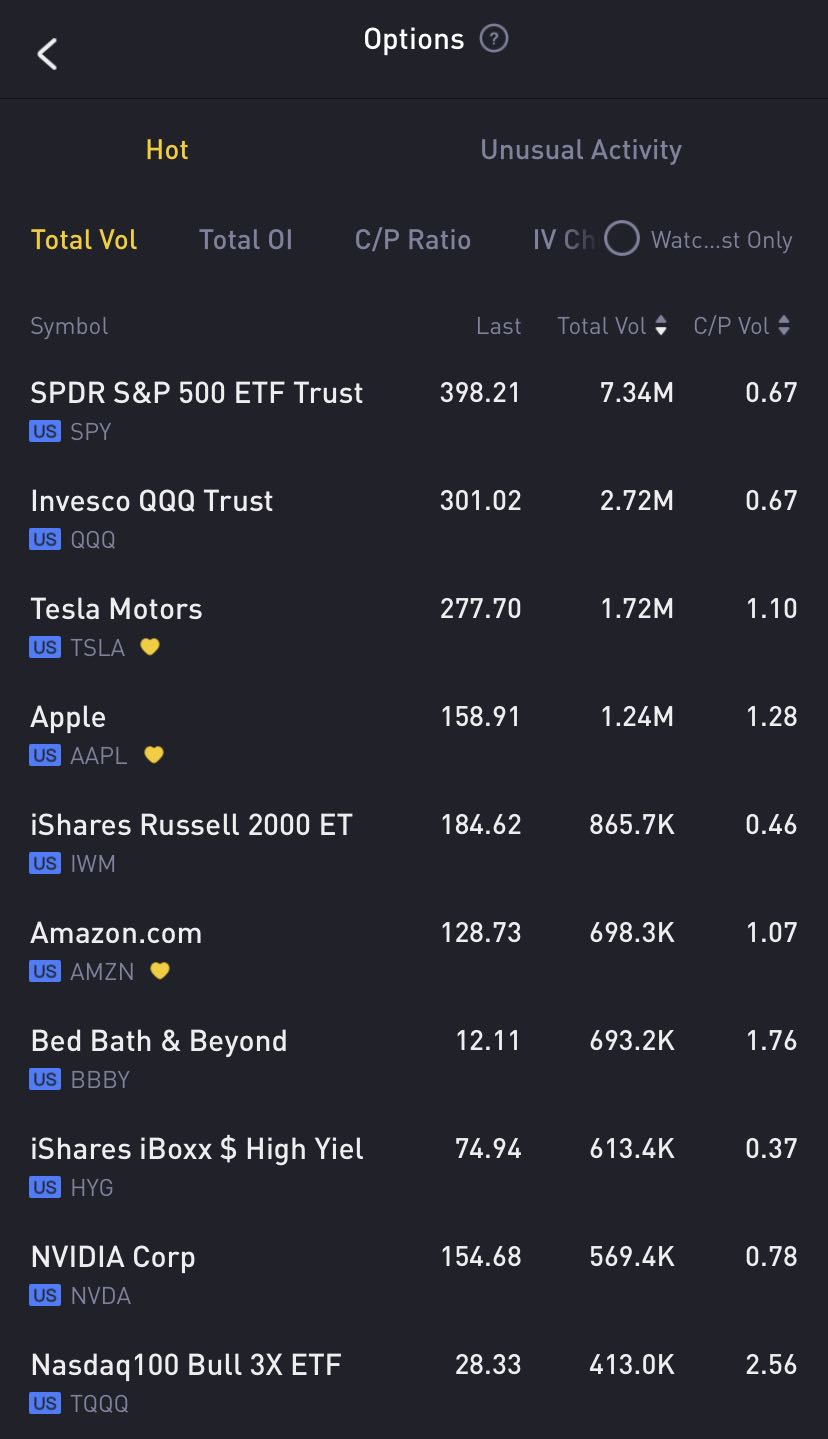Open the Invesco QQQ Trust row

(x=152, y=501)
